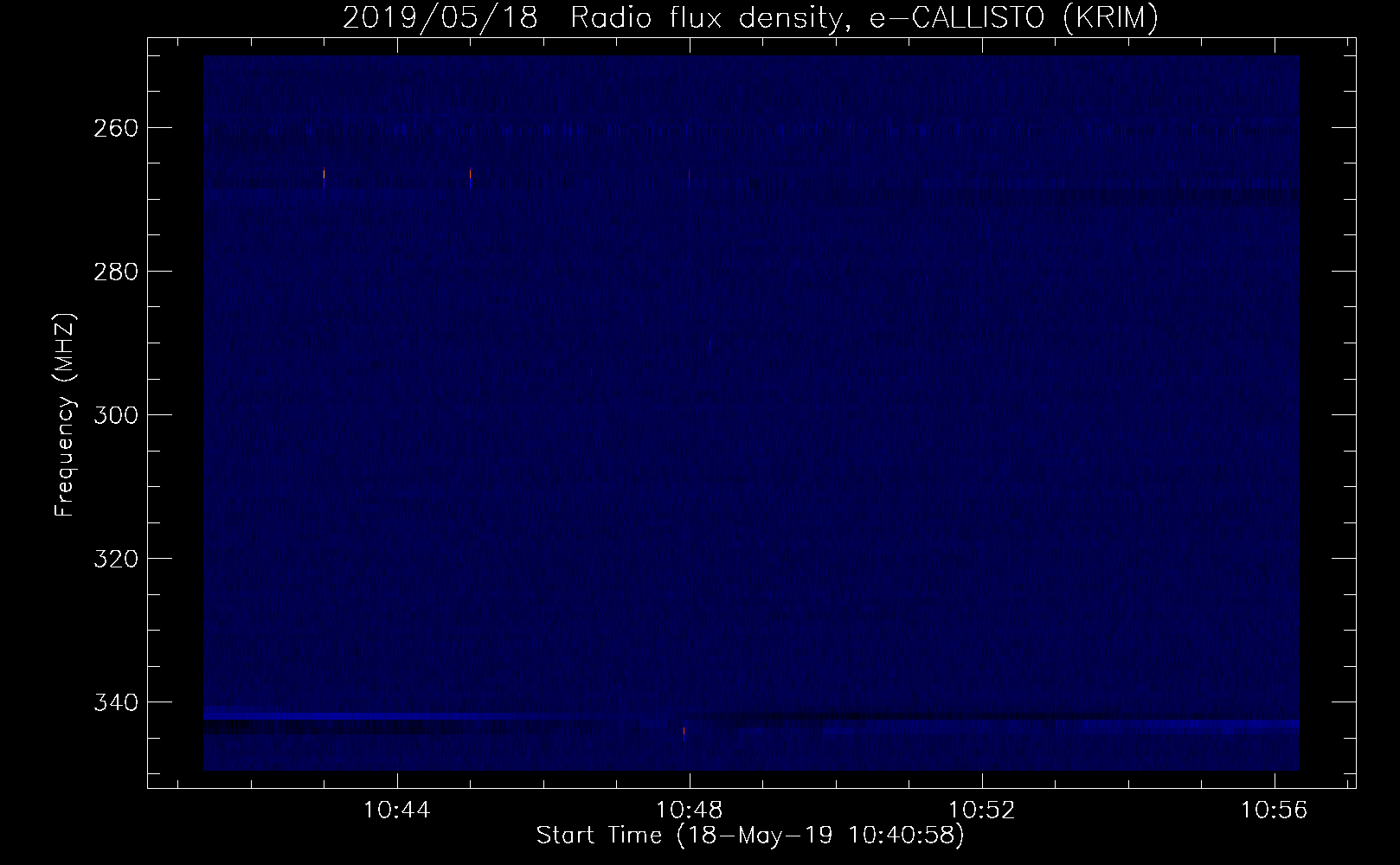Click the 'Frequency (MHZ)' axis label
1400x865 pixels.
click(x=65, y=415)
